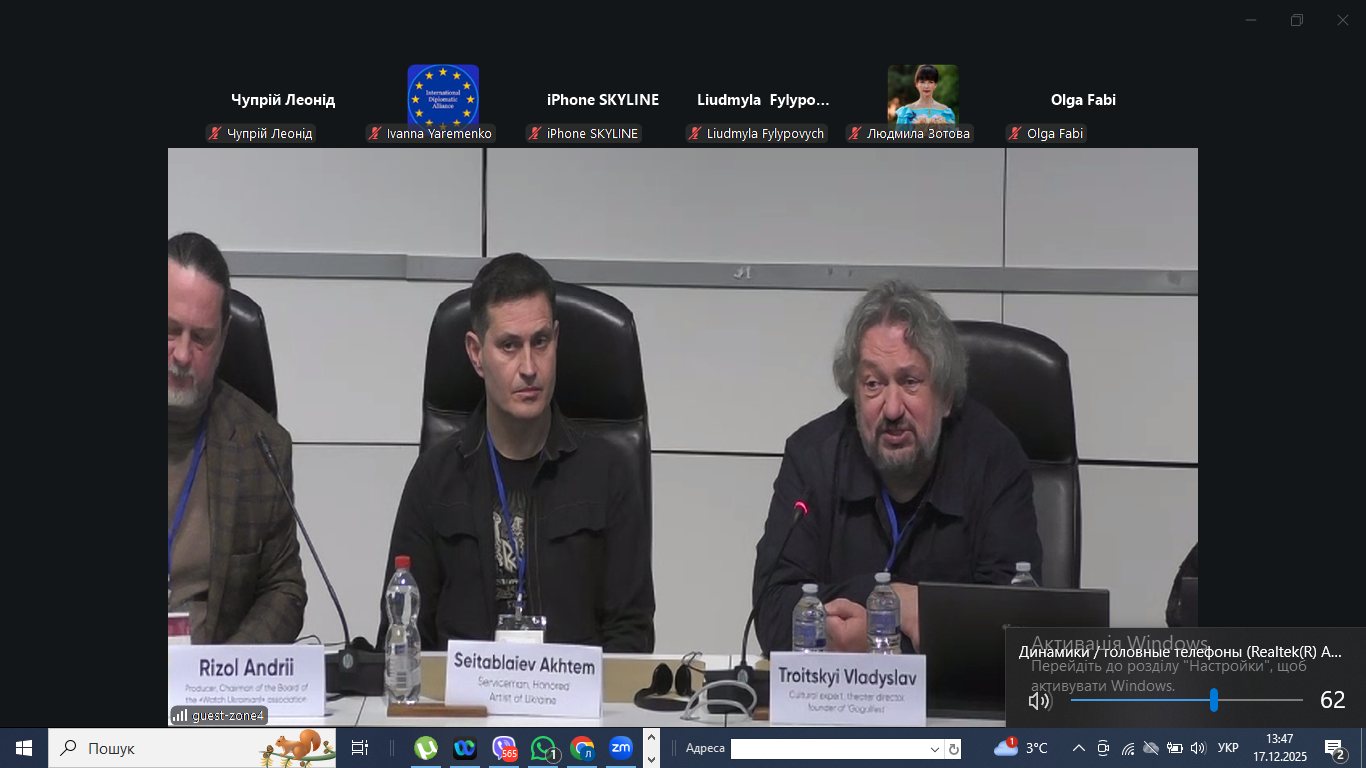1366x768 pixels.
Task: Switch to the Google Chrome taskbar icon
Action: [x=582, y=748]
